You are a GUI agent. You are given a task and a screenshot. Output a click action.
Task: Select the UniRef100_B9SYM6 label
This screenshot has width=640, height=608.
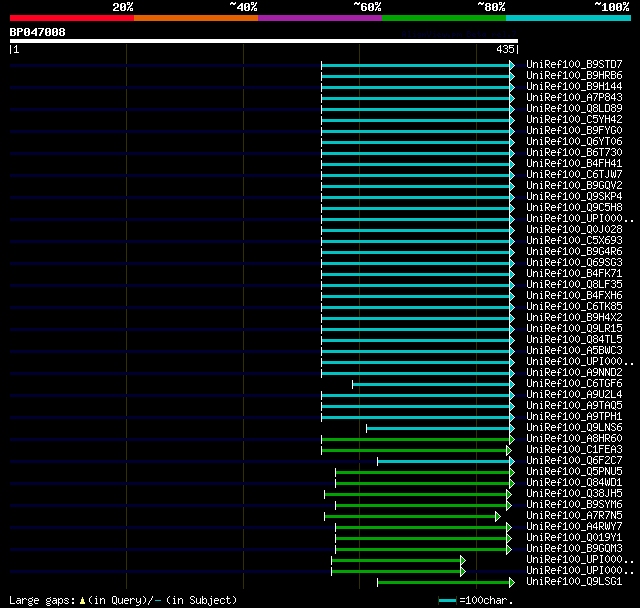(x=574, y=505)
